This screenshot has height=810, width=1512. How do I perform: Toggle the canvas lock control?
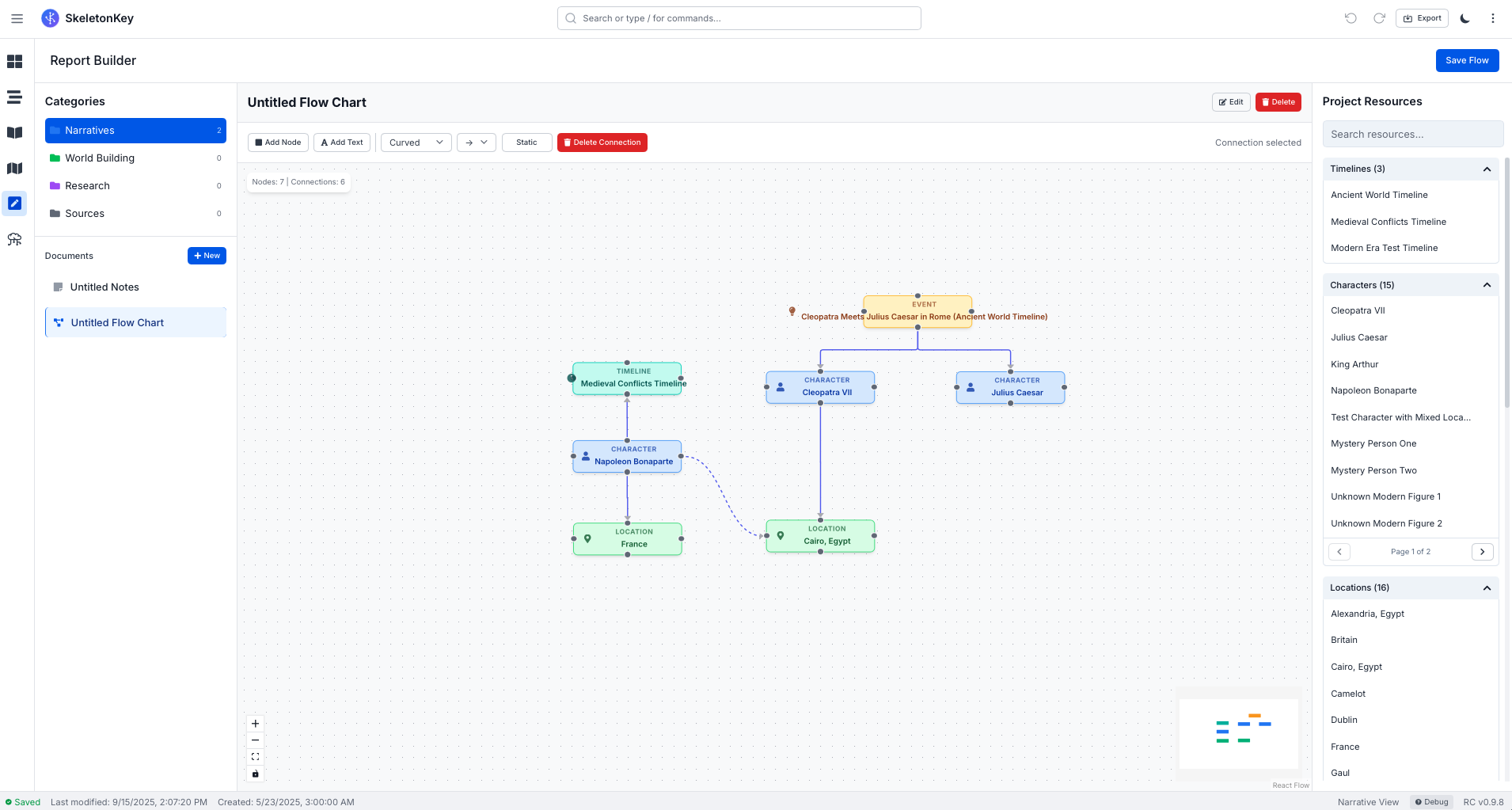(255, 774)
